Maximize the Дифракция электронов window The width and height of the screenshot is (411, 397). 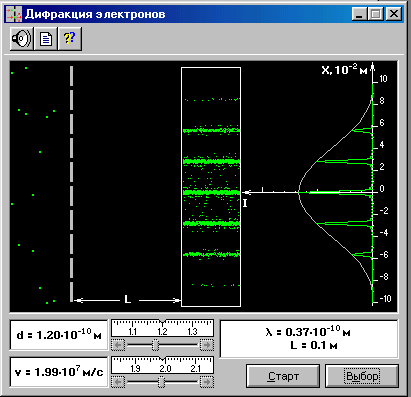coord(376,14)
